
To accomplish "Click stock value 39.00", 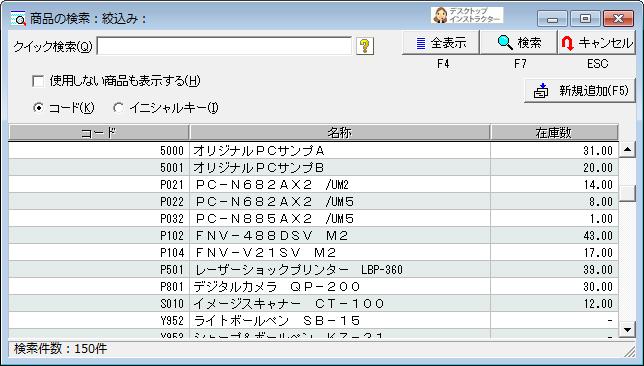I will [598, 269].
